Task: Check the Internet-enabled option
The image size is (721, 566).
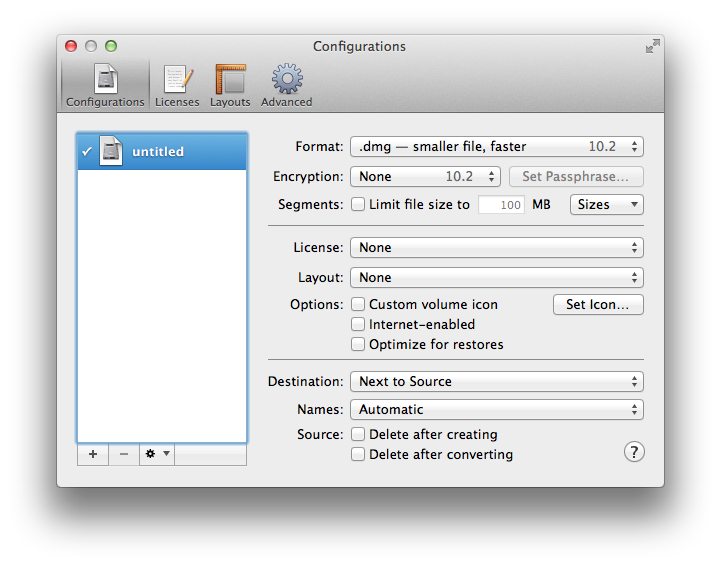Action: click(358, 324)
